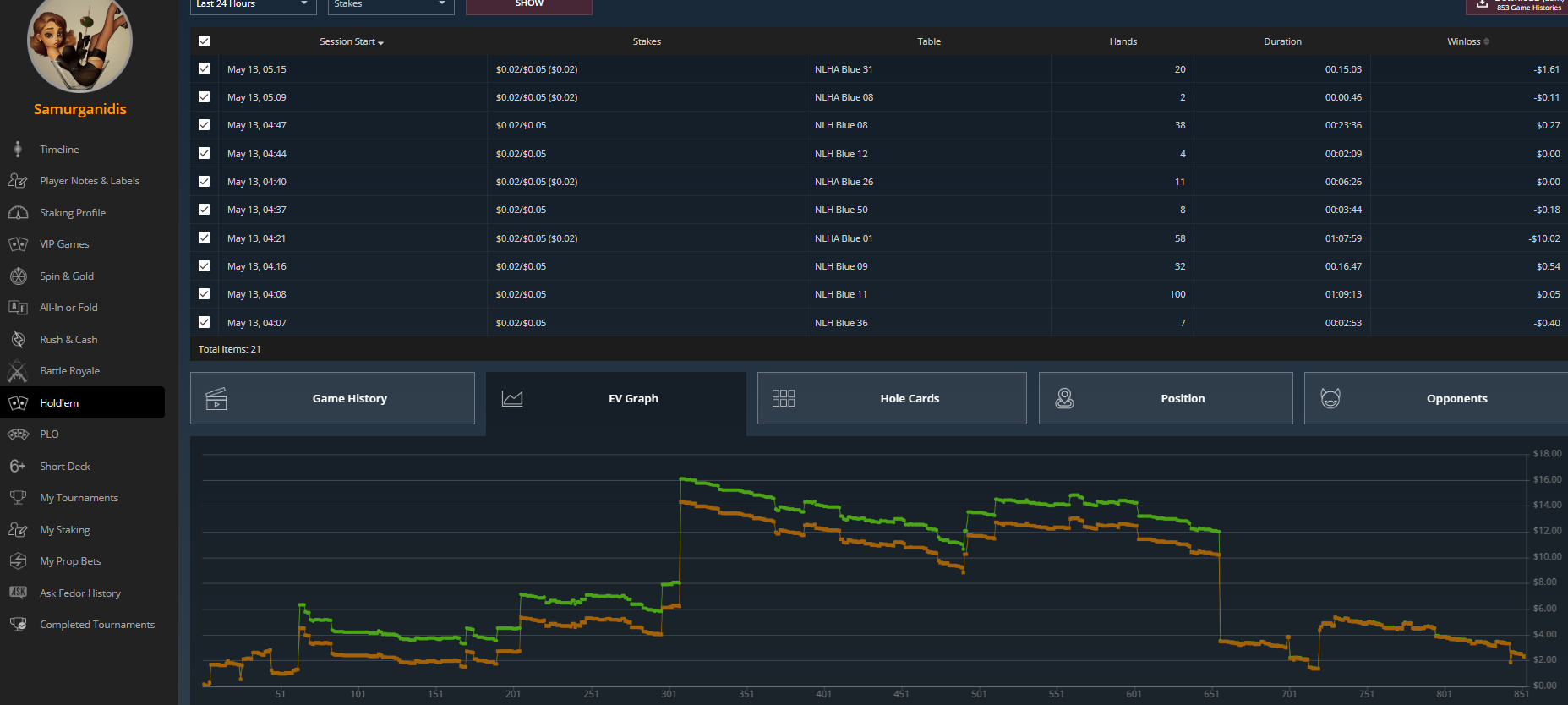
Task: Open the Short Deck 6+ icon
Action: (x=18, y=467)
